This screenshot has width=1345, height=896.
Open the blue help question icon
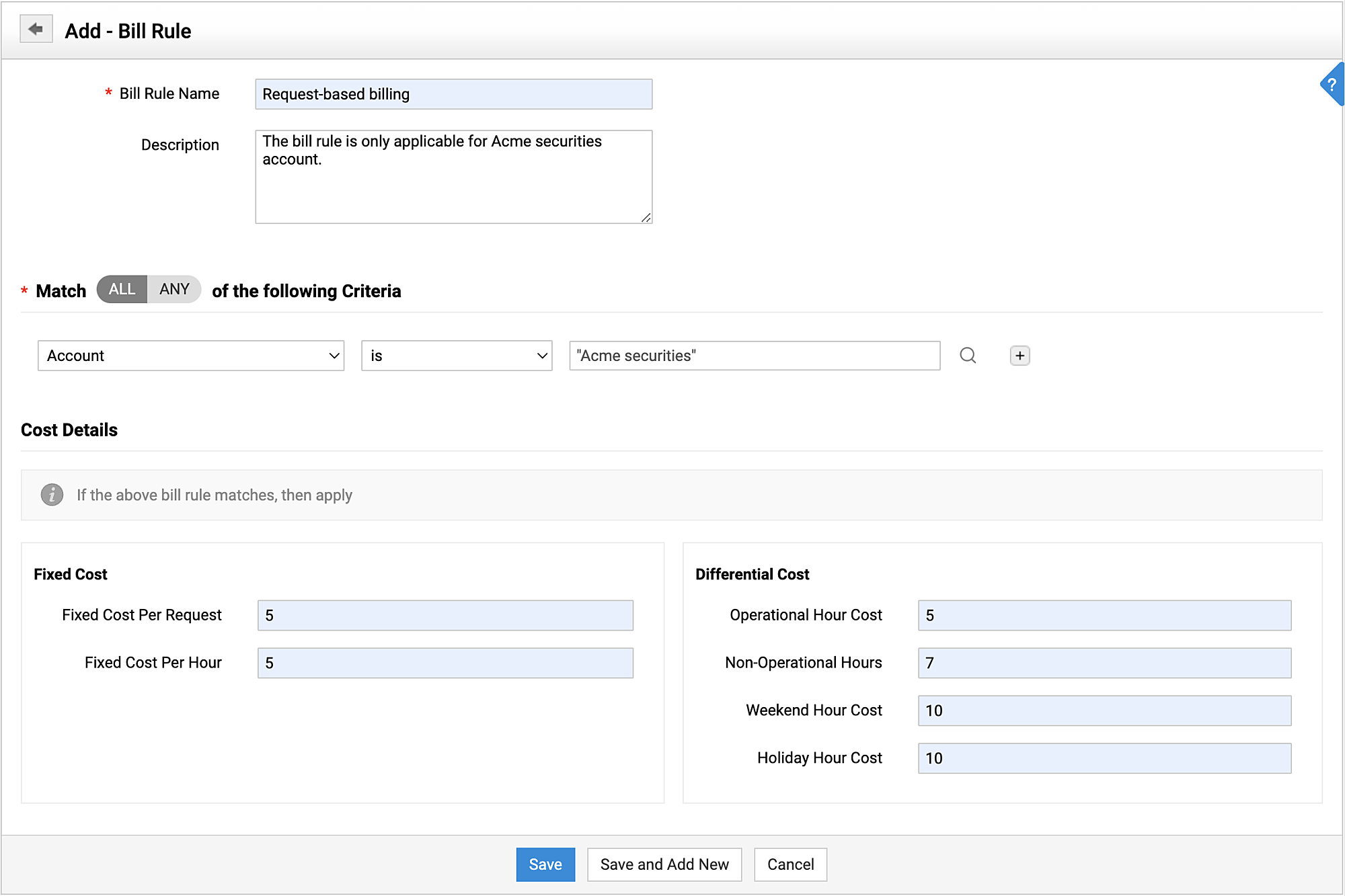click(1332, 85)
